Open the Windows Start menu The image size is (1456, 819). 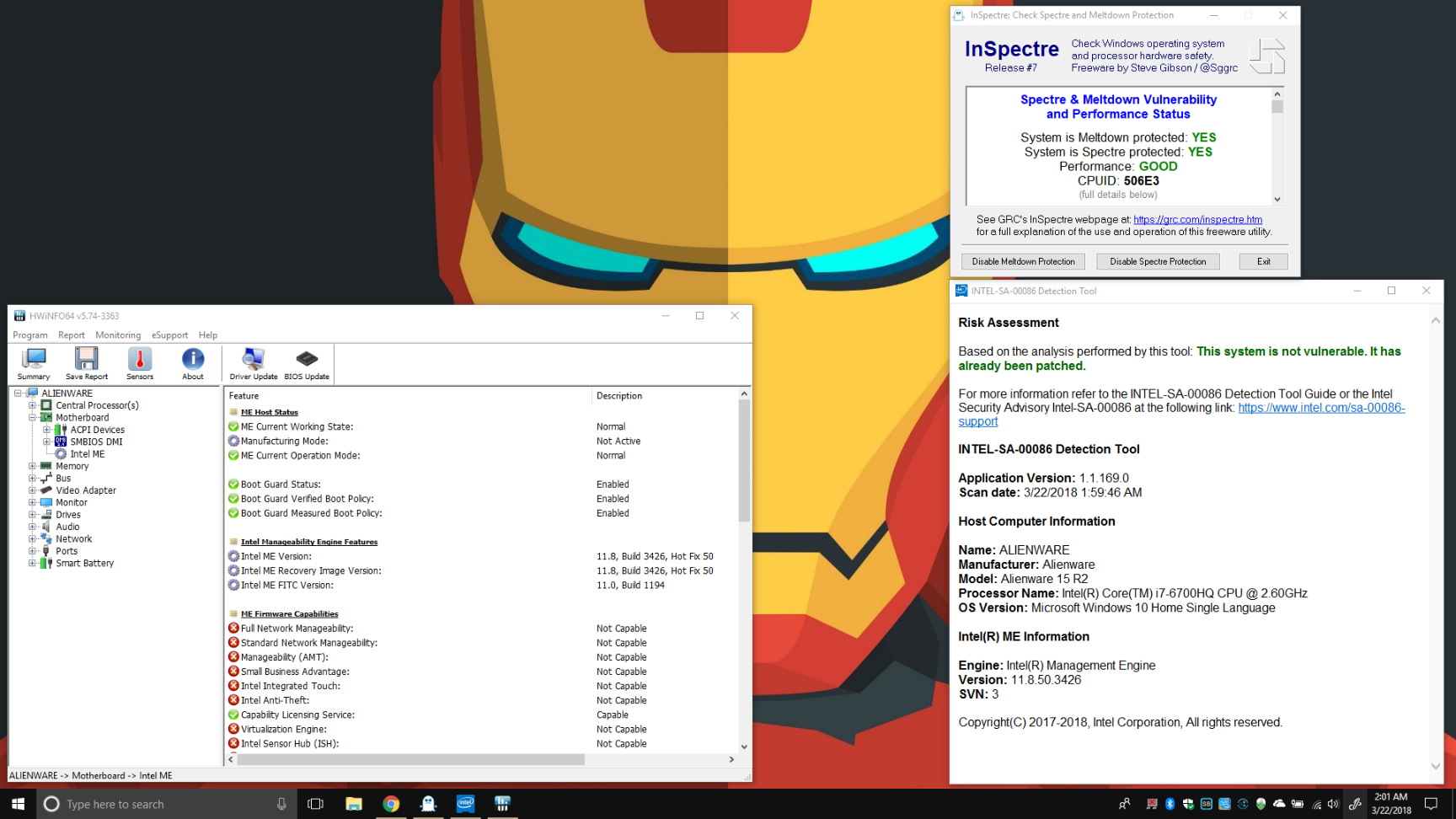tap(18, 804)
